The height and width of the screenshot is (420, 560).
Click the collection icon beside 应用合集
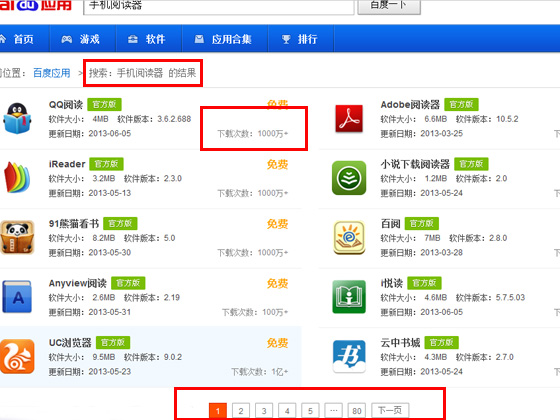(x=199, y=39)
